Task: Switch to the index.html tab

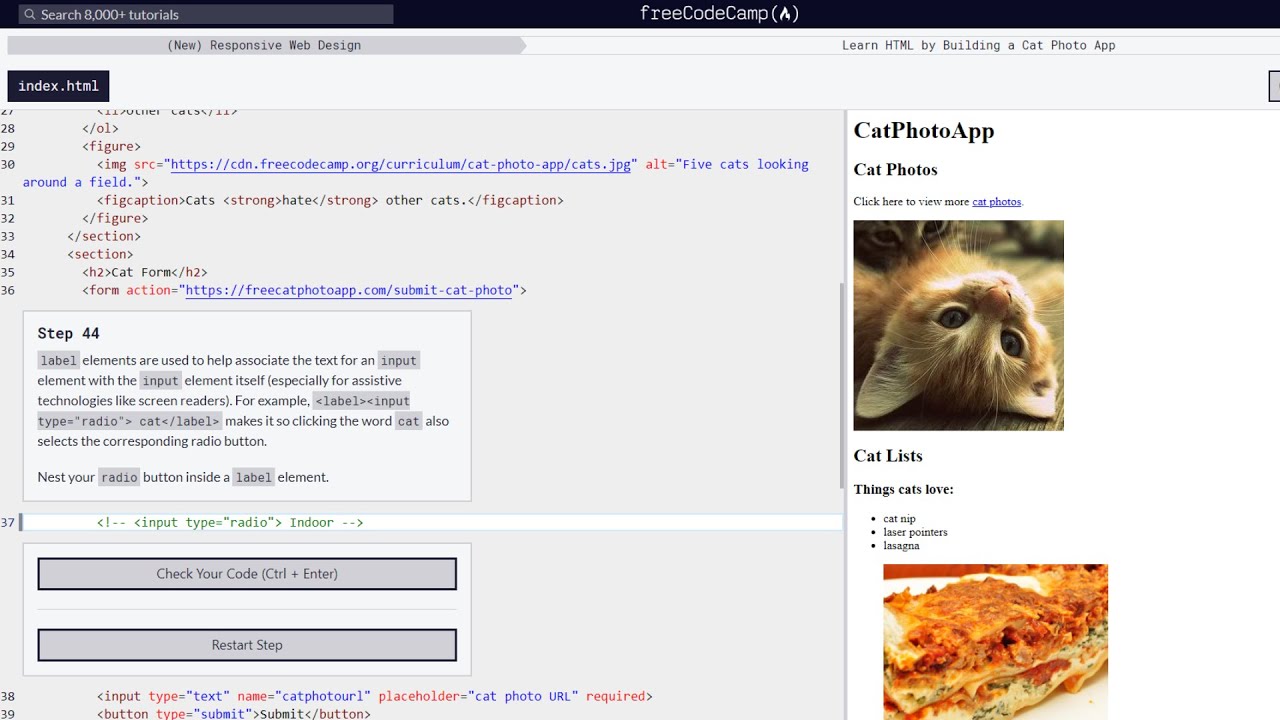Action: coord(58,86)
